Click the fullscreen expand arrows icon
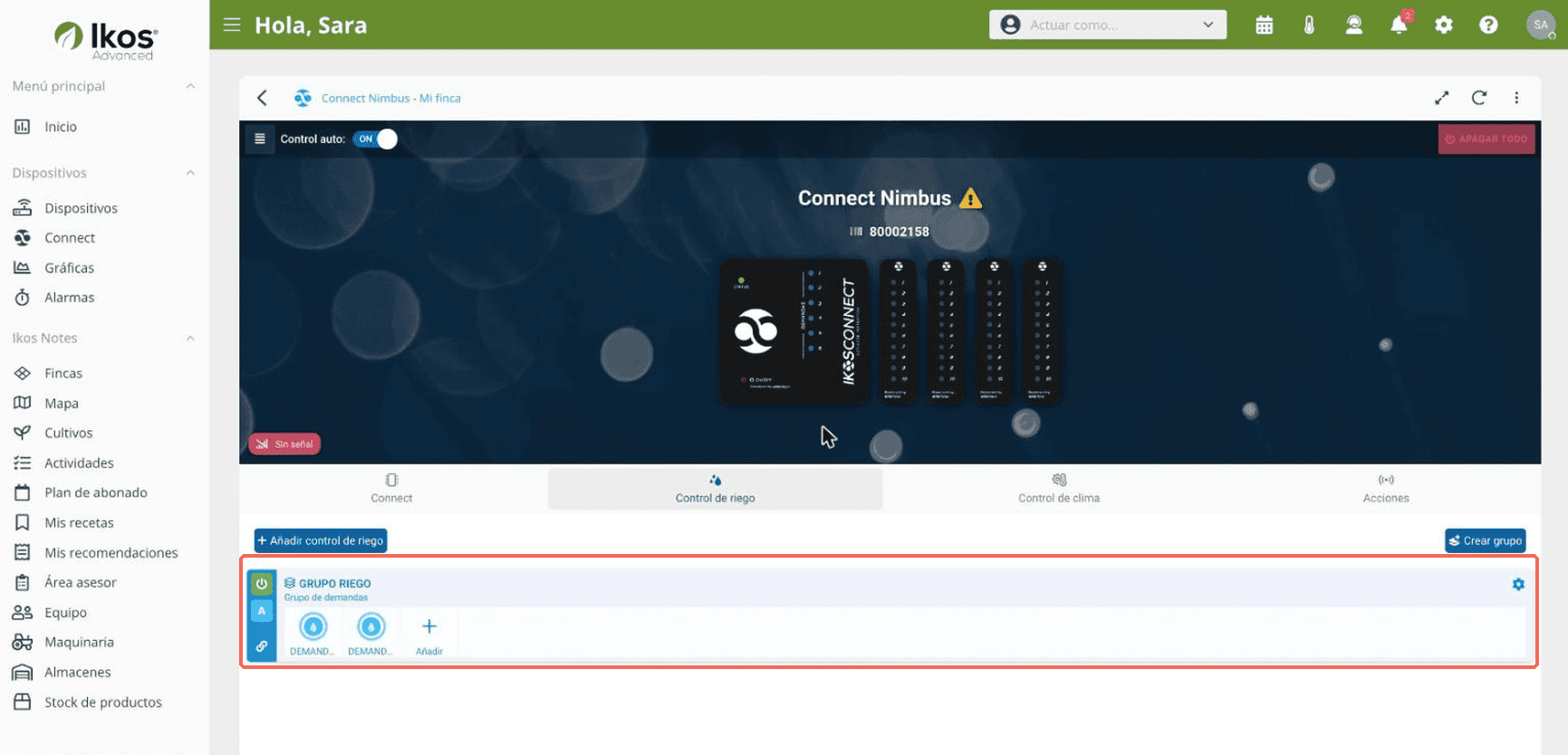This screenshot has width=1568, height=755. click(1441, 98)
